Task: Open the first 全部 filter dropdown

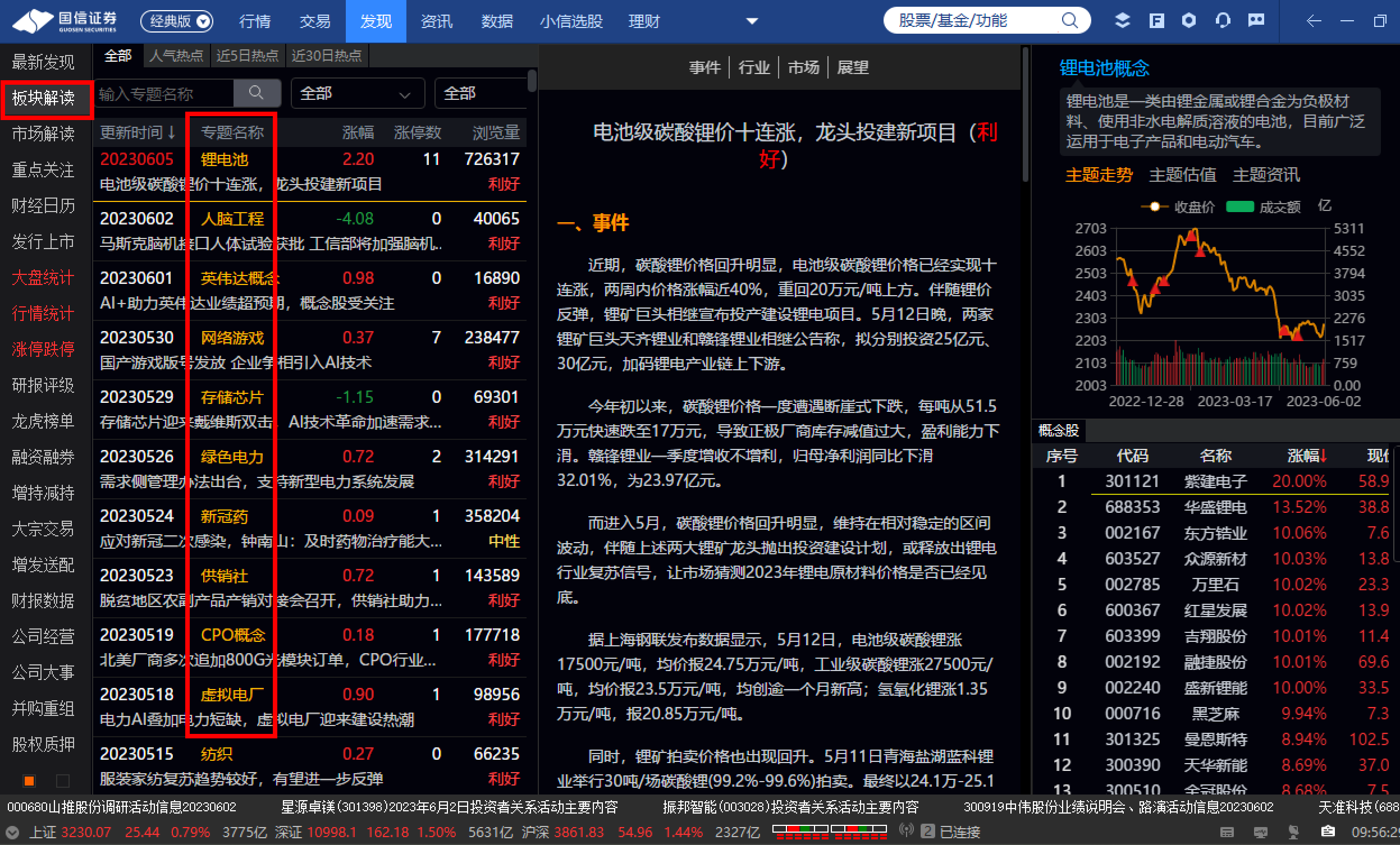Action: 358,93
